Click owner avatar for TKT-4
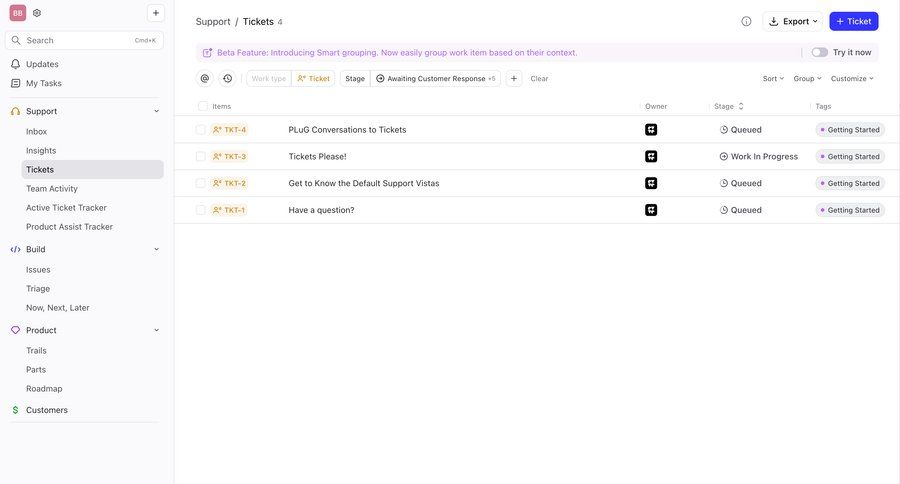900x484 pixels. coord(651,130)
